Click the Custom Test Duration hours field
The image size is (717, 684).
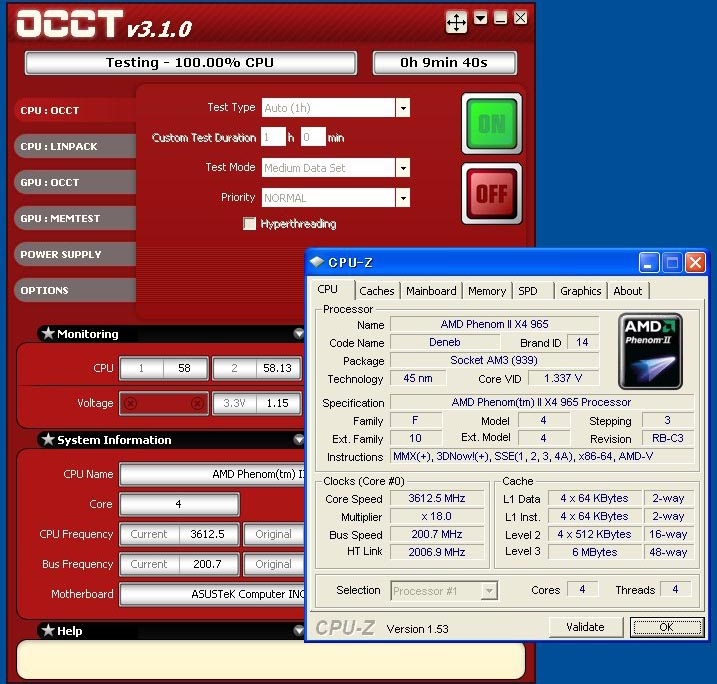tap(273, 137)
